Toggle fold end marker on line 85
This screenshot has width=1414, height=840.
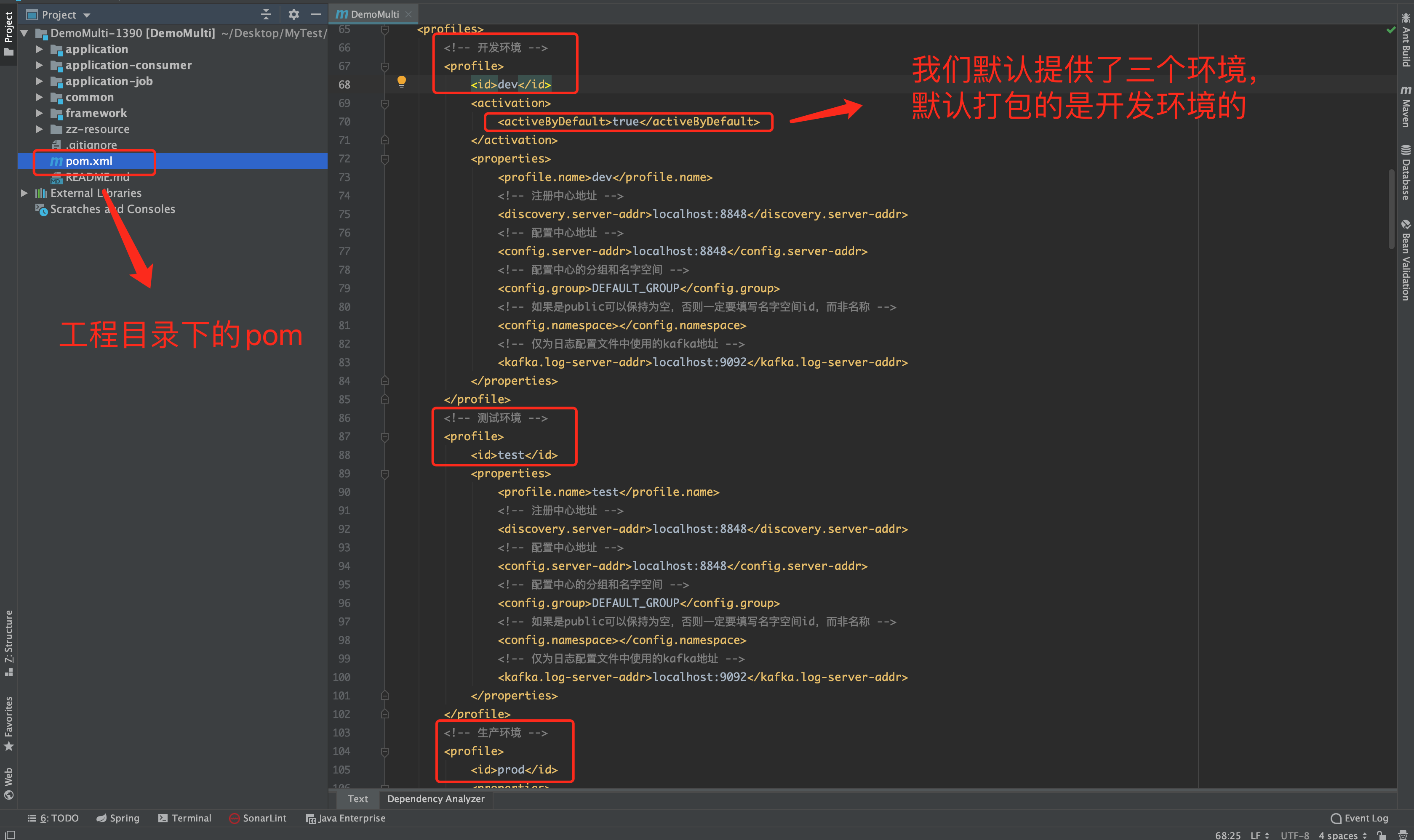pos(384,400)
